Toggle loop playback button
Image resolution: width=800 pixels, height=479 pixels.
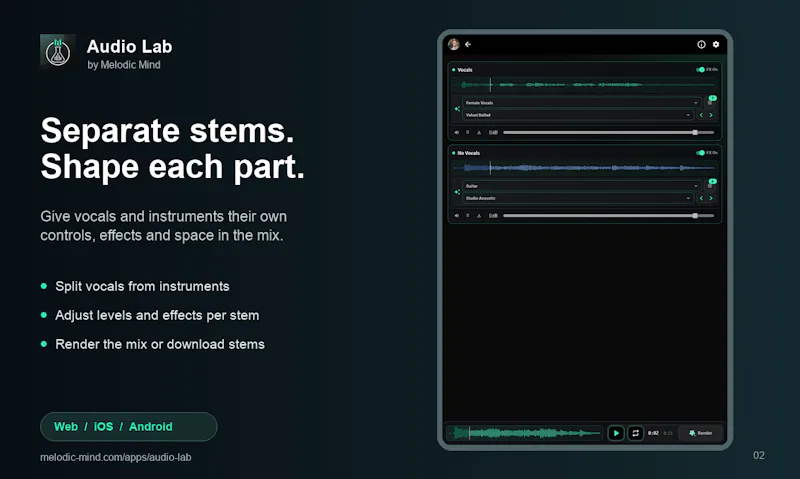coord(635,433)
